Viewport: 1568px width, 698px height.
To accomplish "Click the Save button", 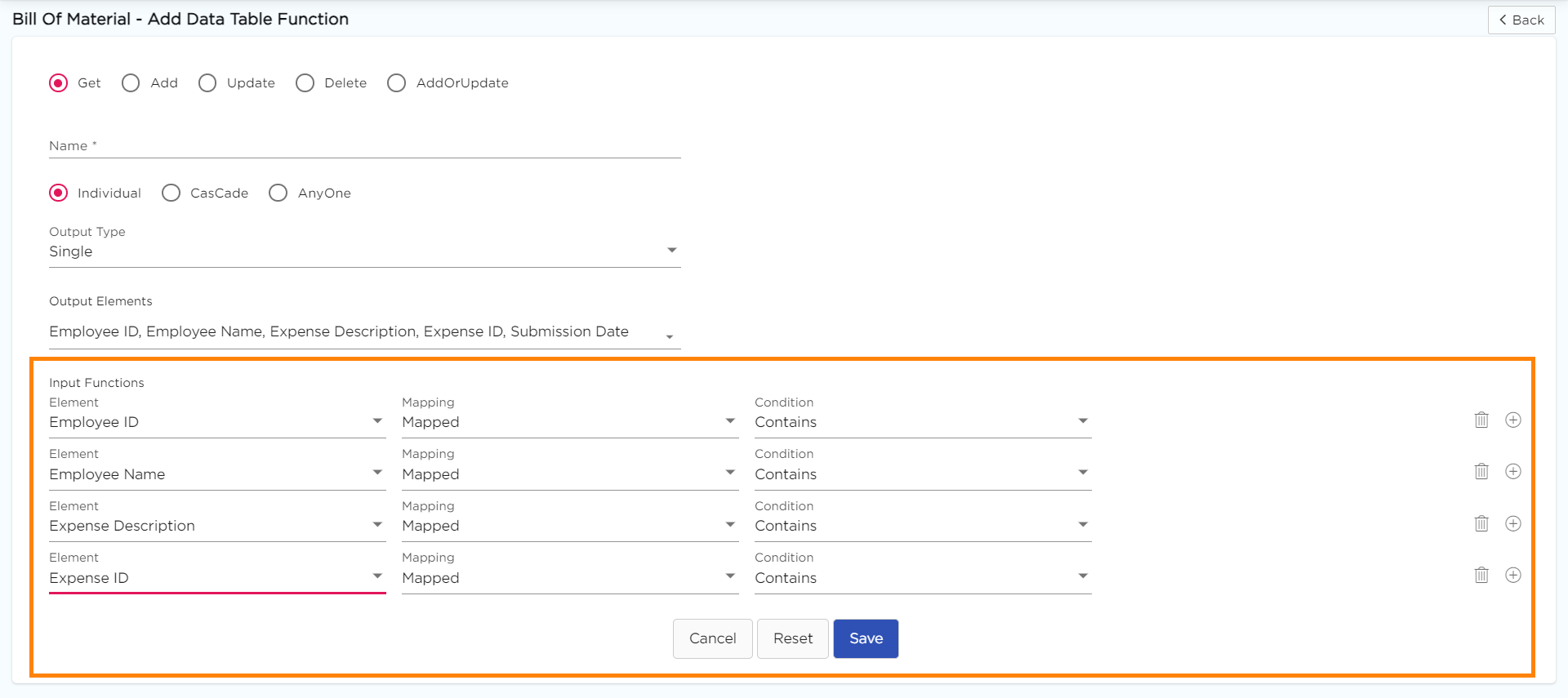I will pyautogui.click(x=866, y=638).
